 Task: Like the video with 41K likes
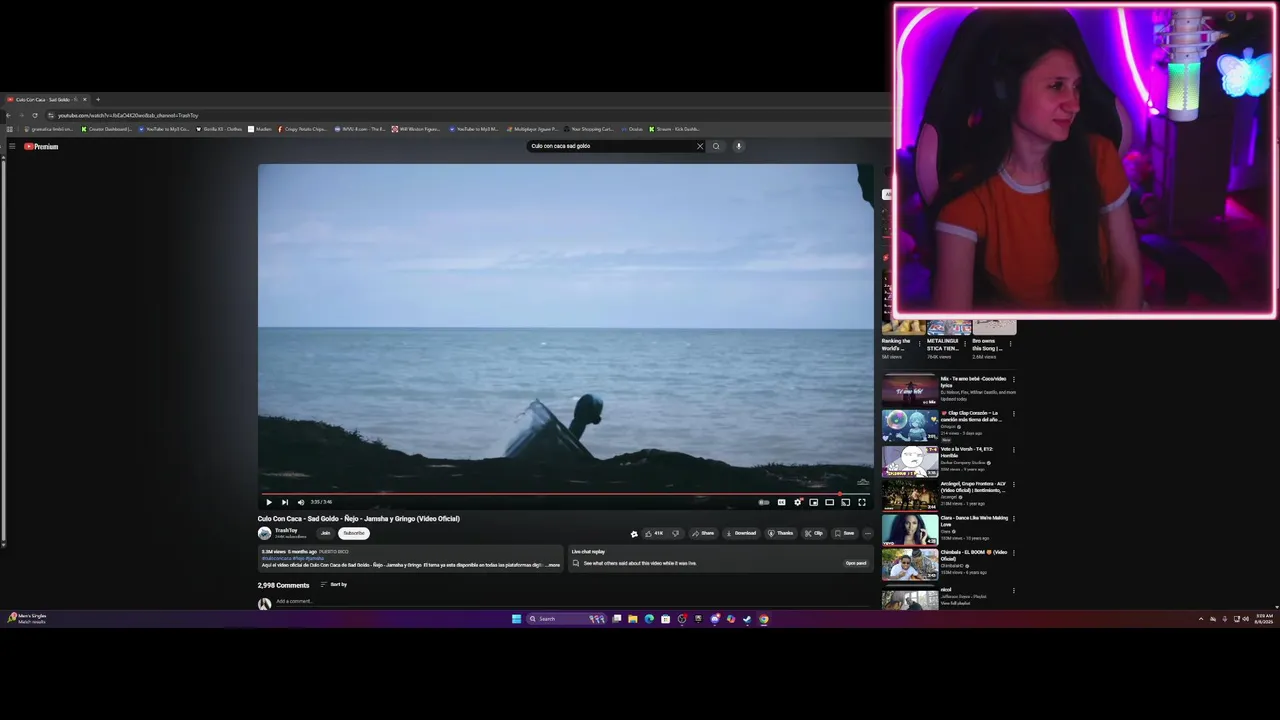point(654,533)
